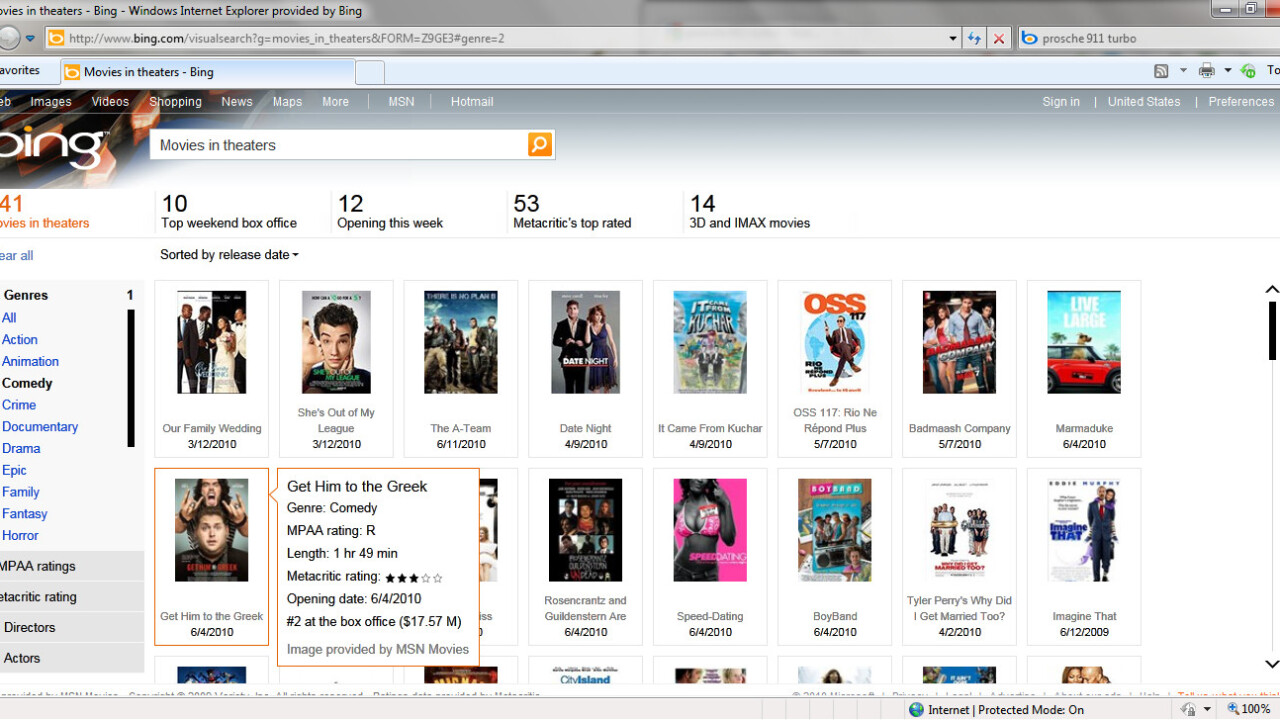Expand the MPAA ratings filter section
Viewport: 1280px width, 720px height.
70,566
